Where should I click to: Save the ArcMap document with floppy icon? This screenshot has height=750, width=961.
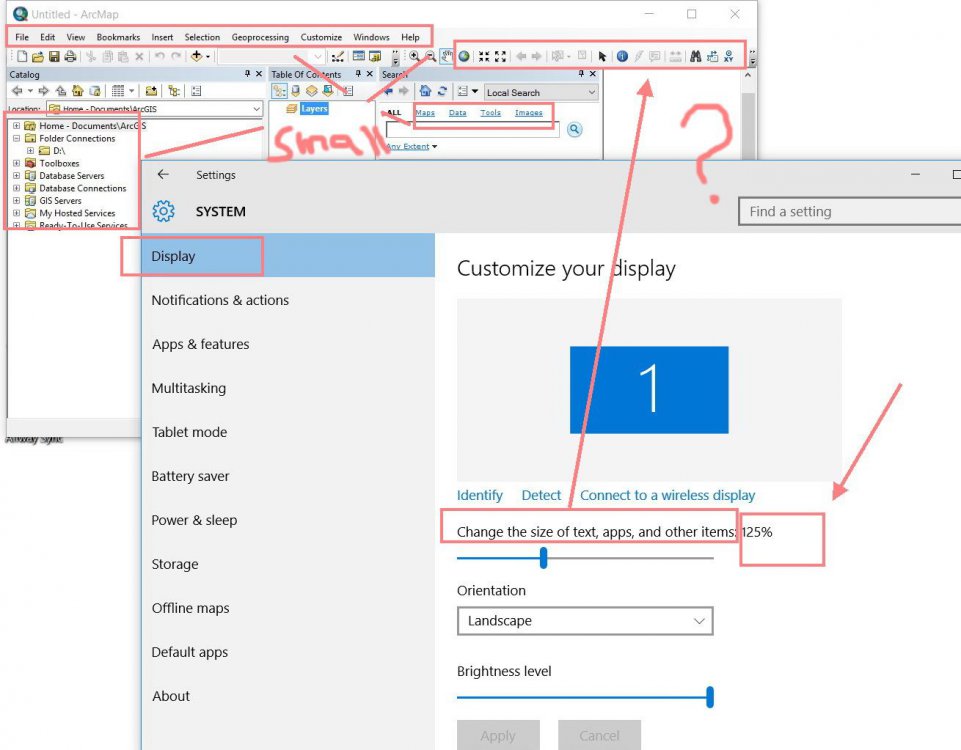tap(54, 56)
